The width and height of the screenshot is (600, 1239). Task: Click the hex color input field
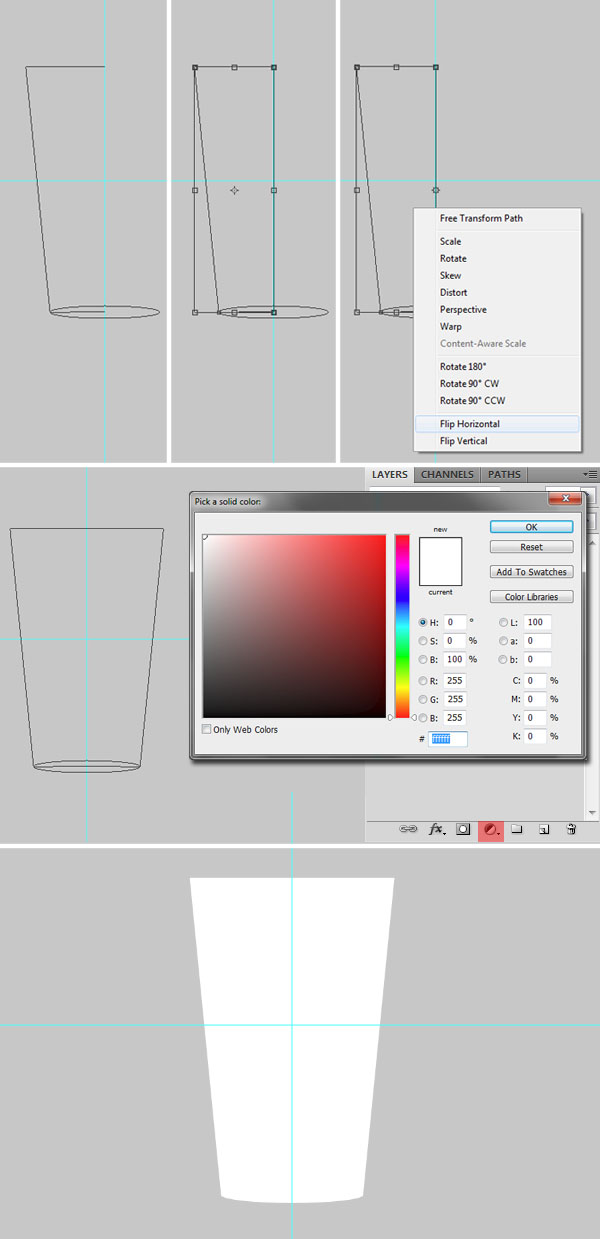[x=448, y=739]
